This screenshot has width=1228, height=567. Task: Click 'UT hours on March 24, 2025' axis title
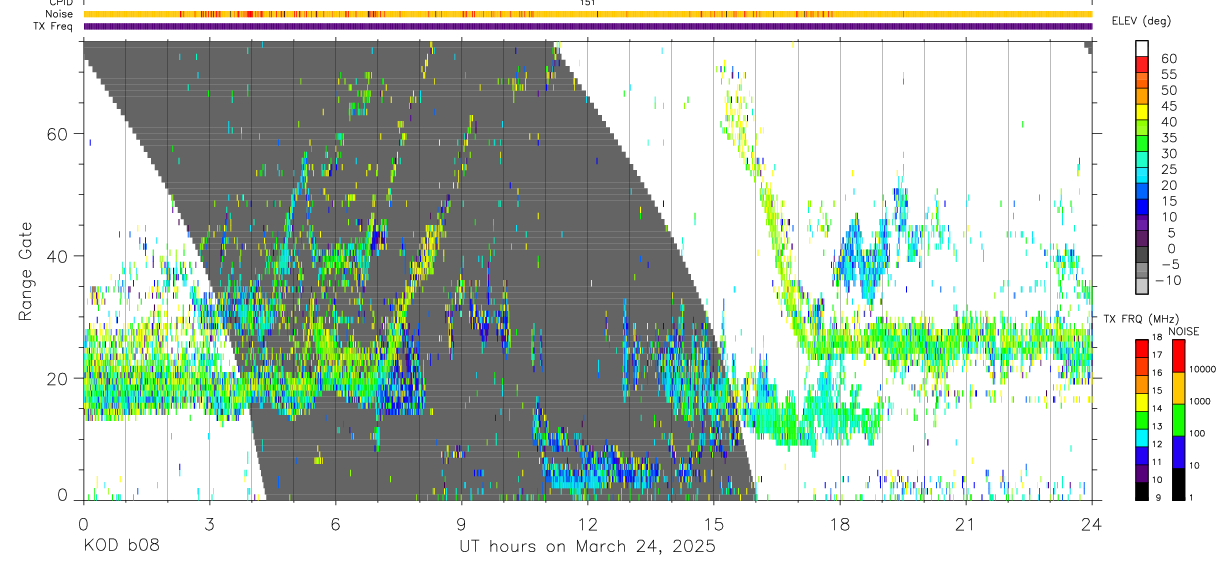tap(587, 547)
